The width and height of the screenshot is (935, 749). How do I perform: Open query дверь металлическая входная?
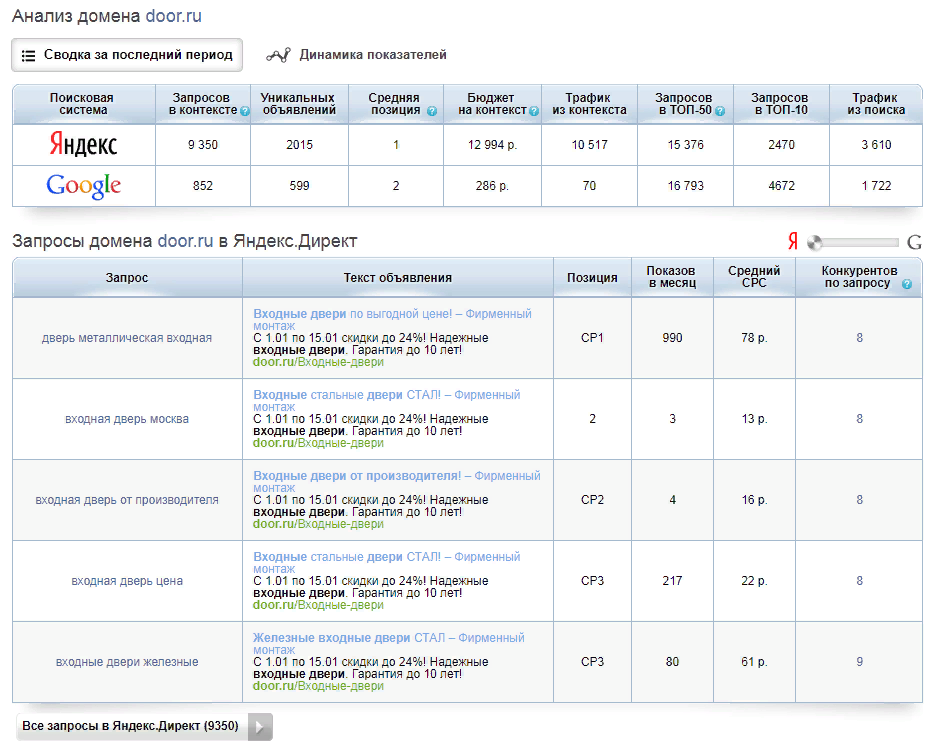click(x=127, y=338)
